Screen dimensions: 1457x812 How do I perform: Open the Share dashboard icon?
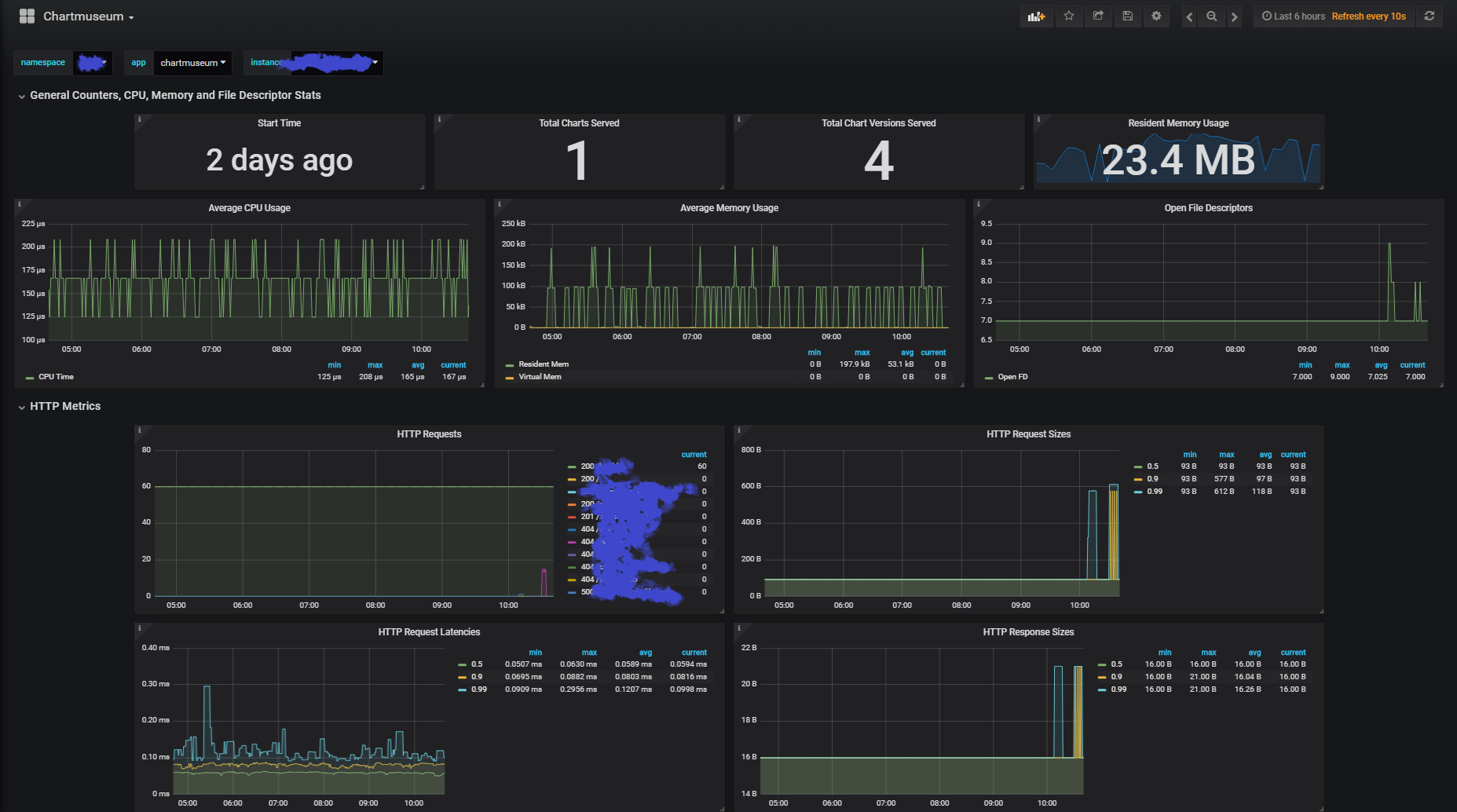(1098, 16)
